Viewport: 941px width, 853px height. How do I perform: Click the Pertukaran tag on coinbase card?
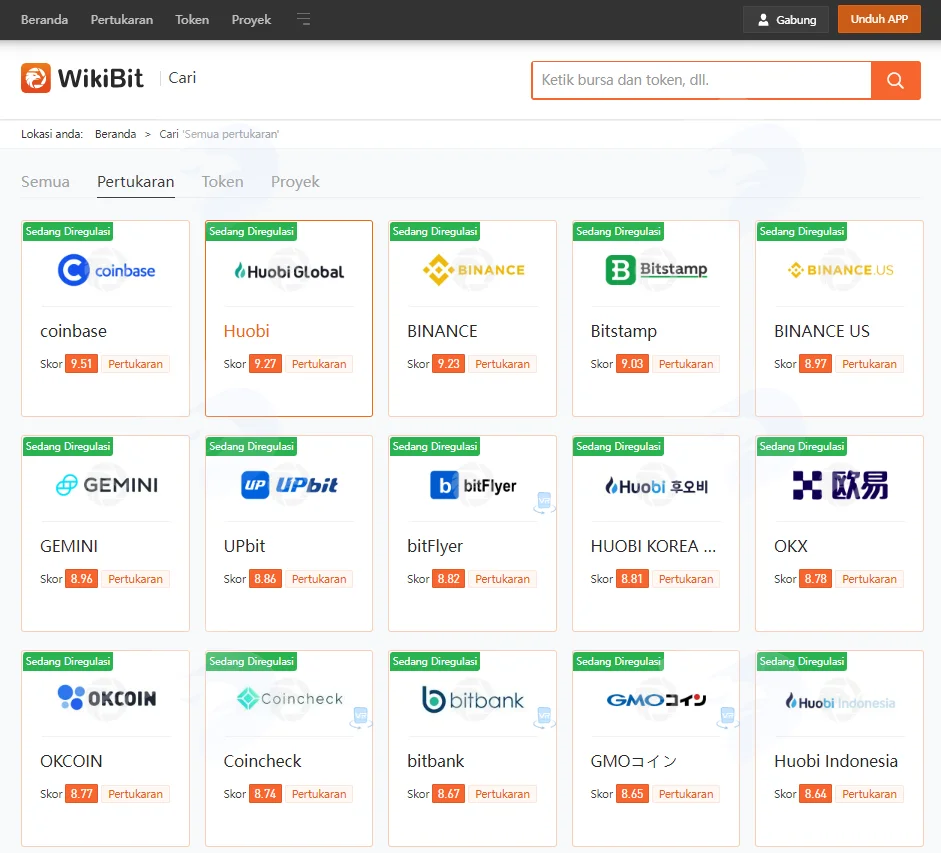click(x=136, y=364)
